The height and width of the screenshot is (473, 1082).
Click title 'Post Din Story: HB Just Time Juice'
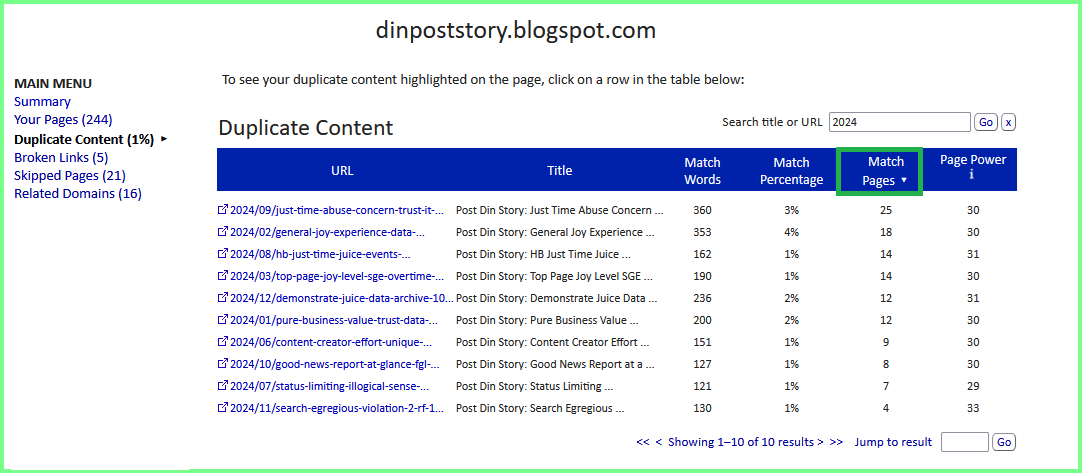point(544,254)
